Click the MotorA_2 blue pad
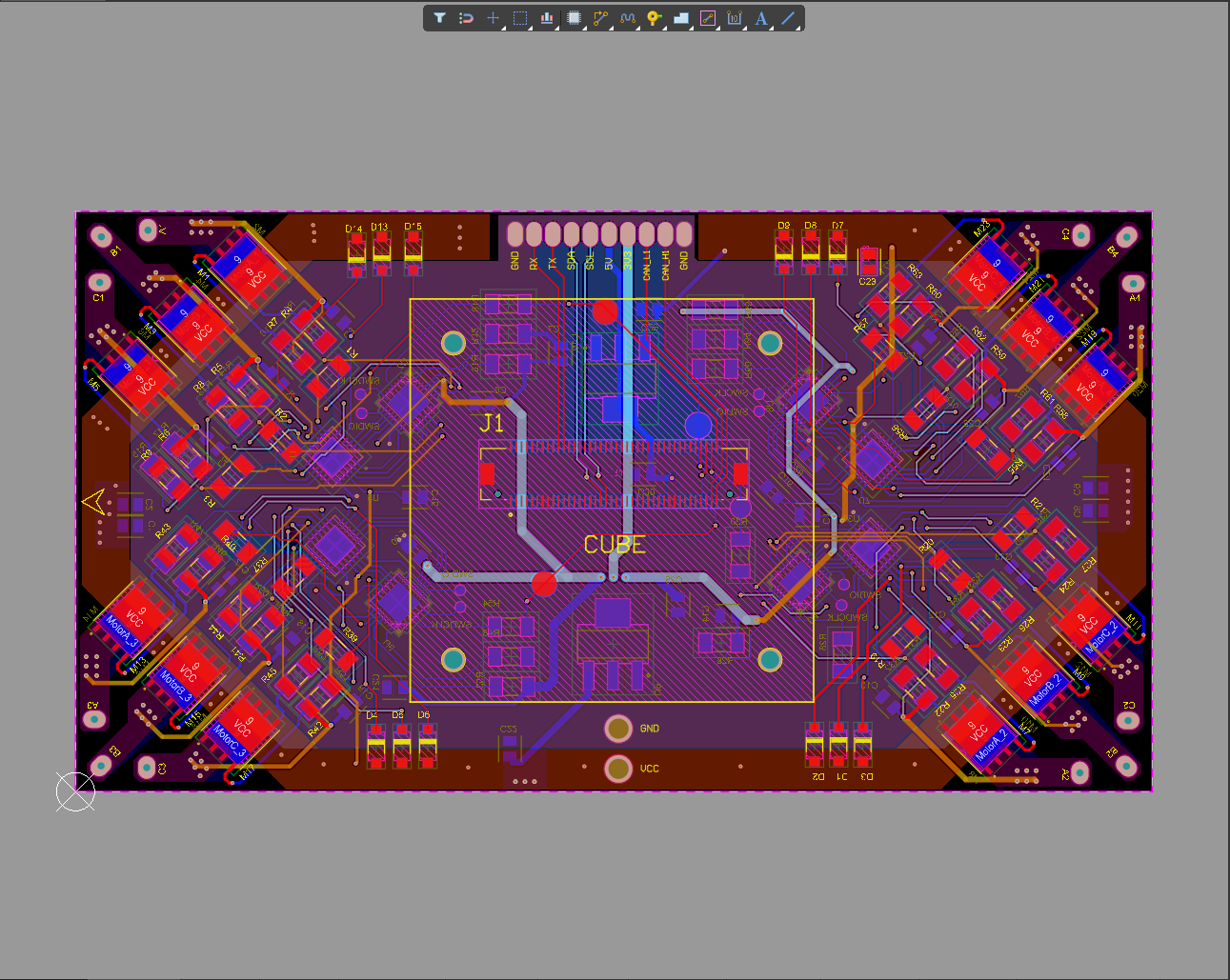This screenshot has width=1230, height=980. [993, 744]
